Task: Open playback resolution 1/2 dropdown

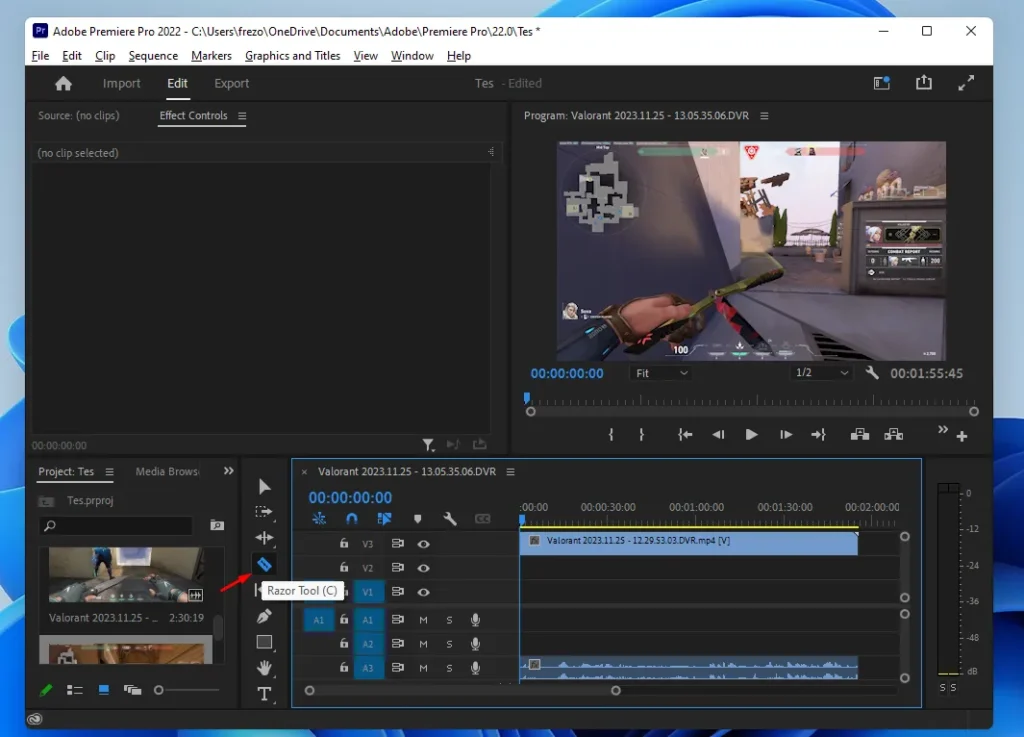Action: click(821, 373)
